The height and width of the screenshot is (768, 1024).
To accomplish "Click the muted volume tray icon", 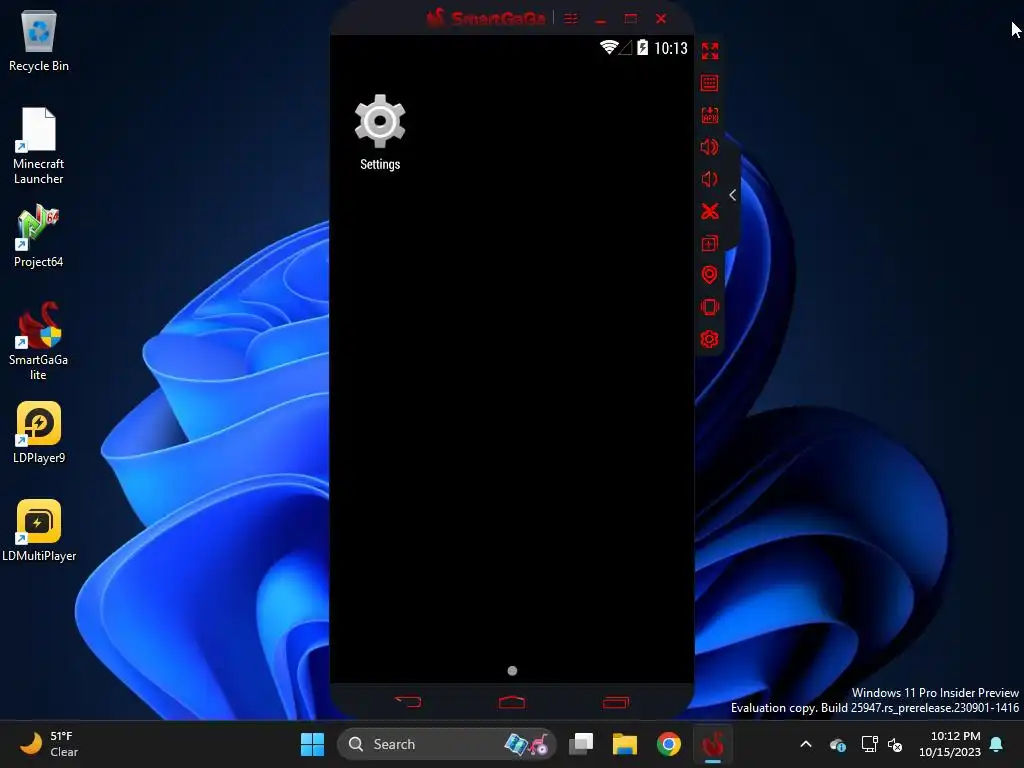I will coord(895,744).
